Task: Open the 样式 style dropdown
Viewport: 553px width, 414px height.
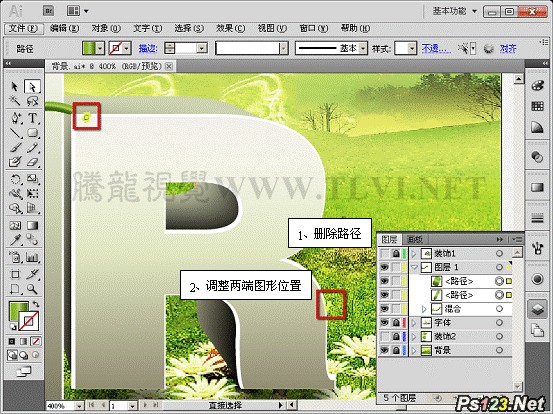Action: 412,48
